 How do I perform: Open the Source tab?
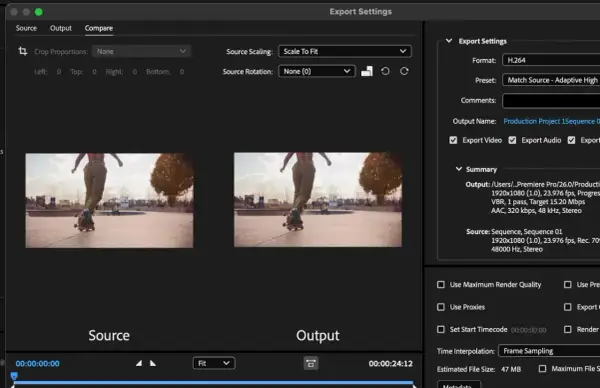(x=26, y=28)
